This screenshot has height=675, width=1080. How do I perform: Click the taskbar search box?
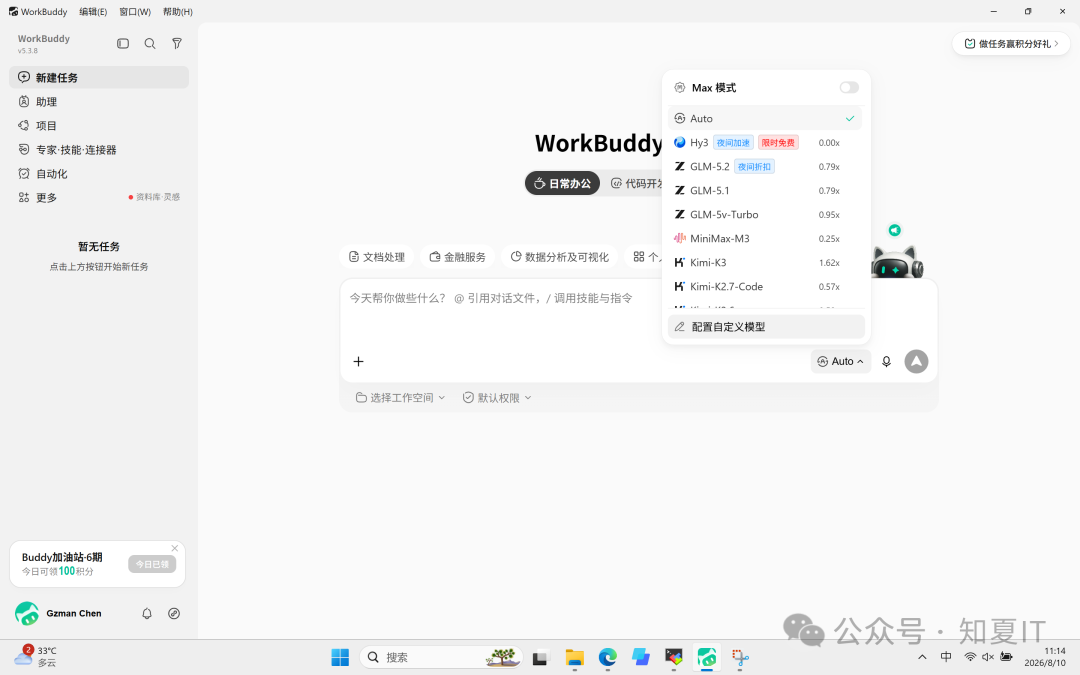(x=441, y=657)
